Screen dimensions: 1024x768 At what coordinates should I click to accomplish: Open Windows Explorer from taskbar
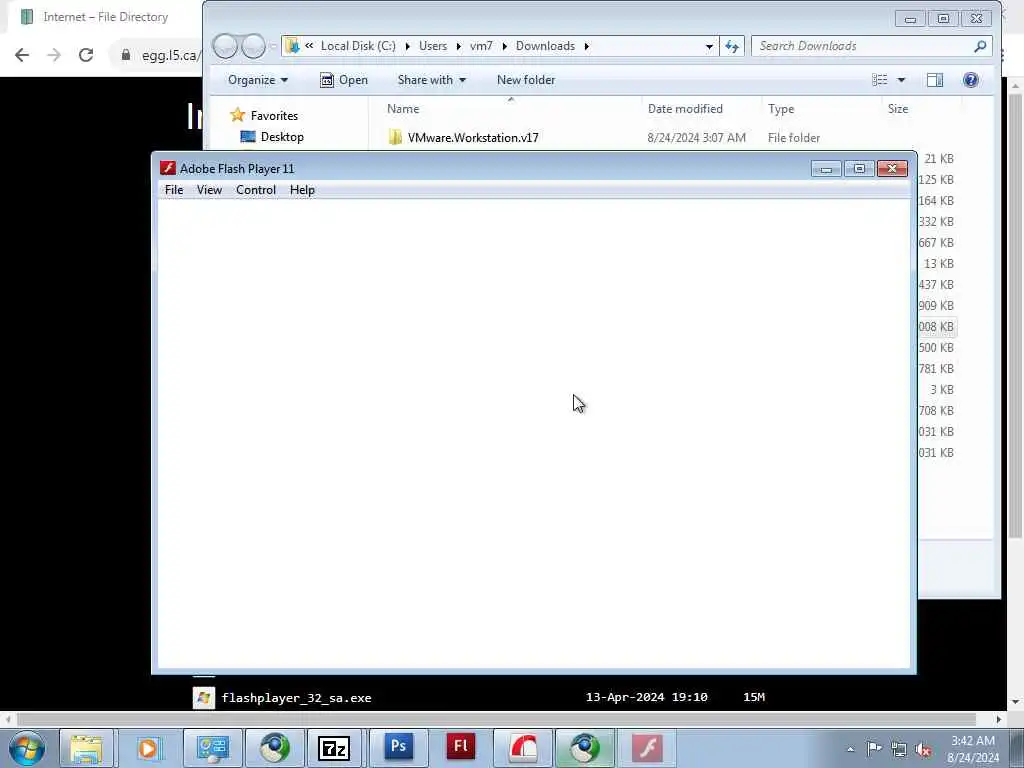point(86,748)
